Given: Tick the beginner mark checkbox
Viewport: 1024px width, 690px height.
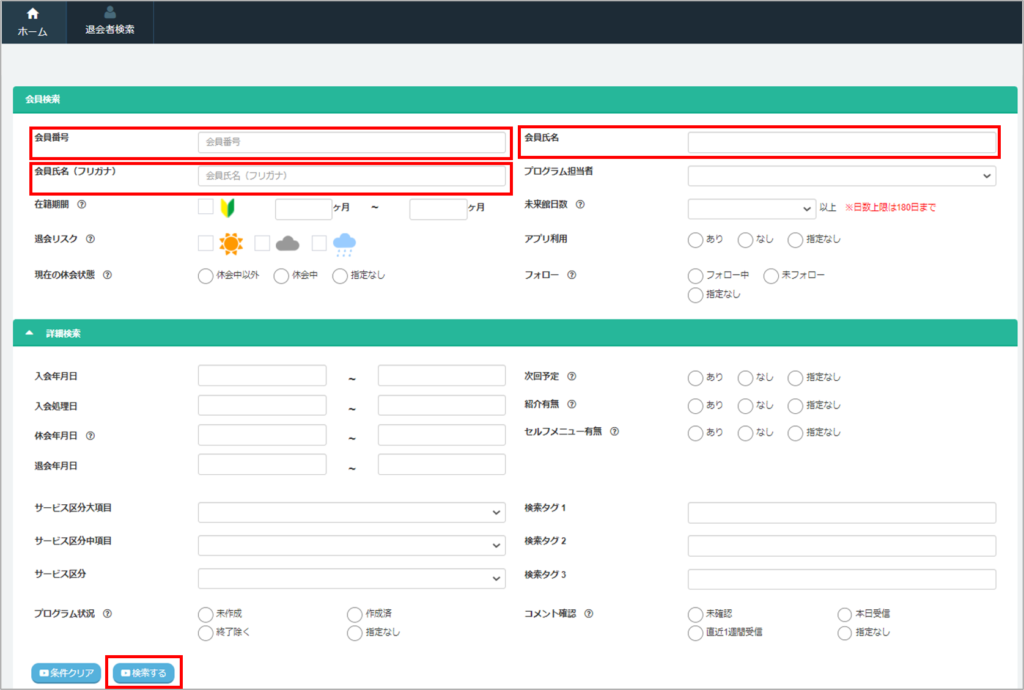Looking at the screenshot, I should (205, 207).
